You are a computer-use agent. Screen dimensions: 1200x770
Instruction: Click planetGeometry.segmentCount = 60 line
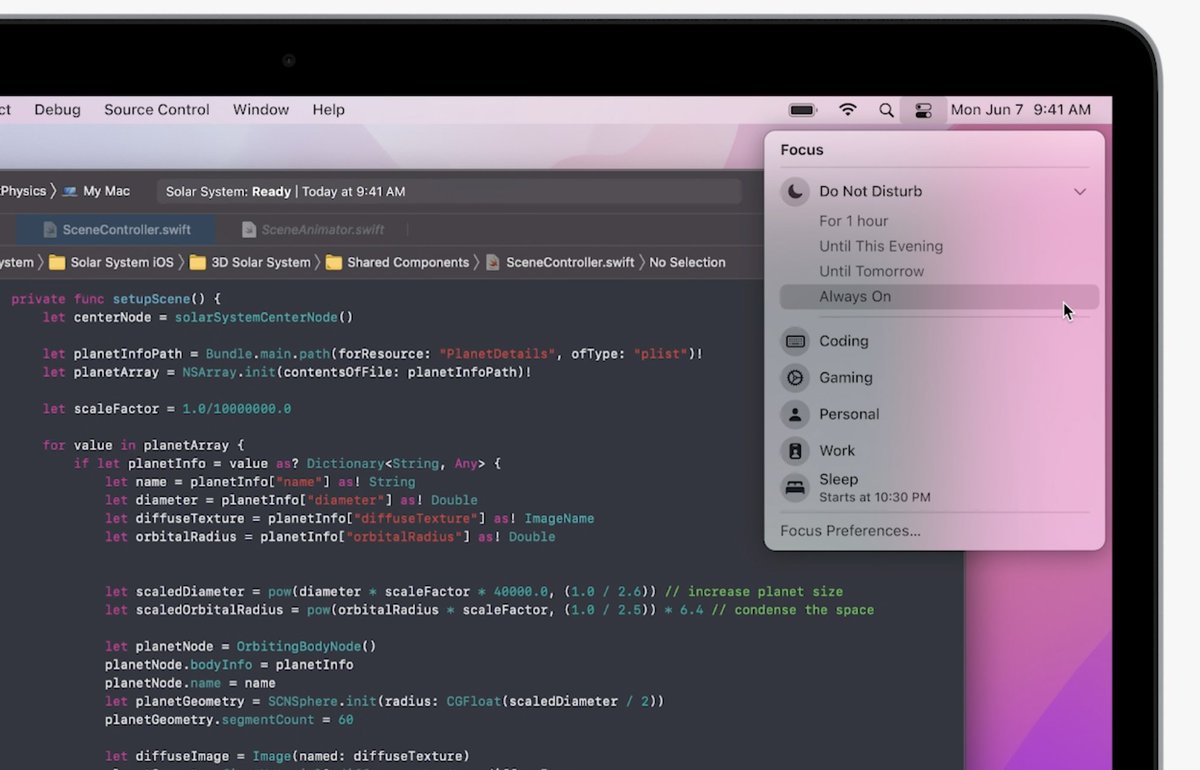pyautogui.click(x=229, y=720)
